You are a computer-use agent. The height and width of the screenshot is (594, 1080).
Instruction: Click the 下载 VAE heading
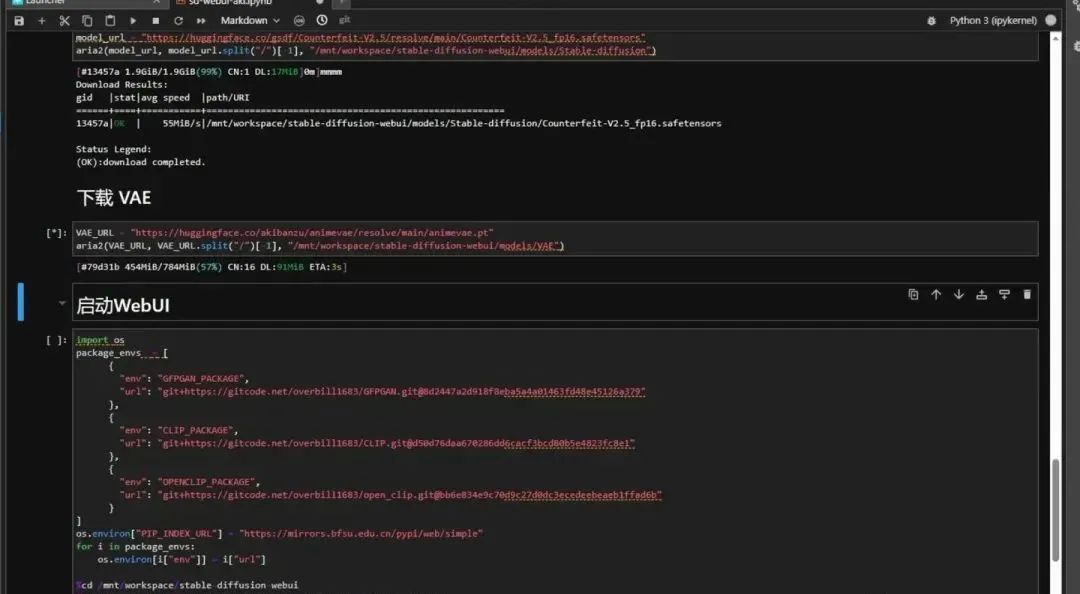114,198
